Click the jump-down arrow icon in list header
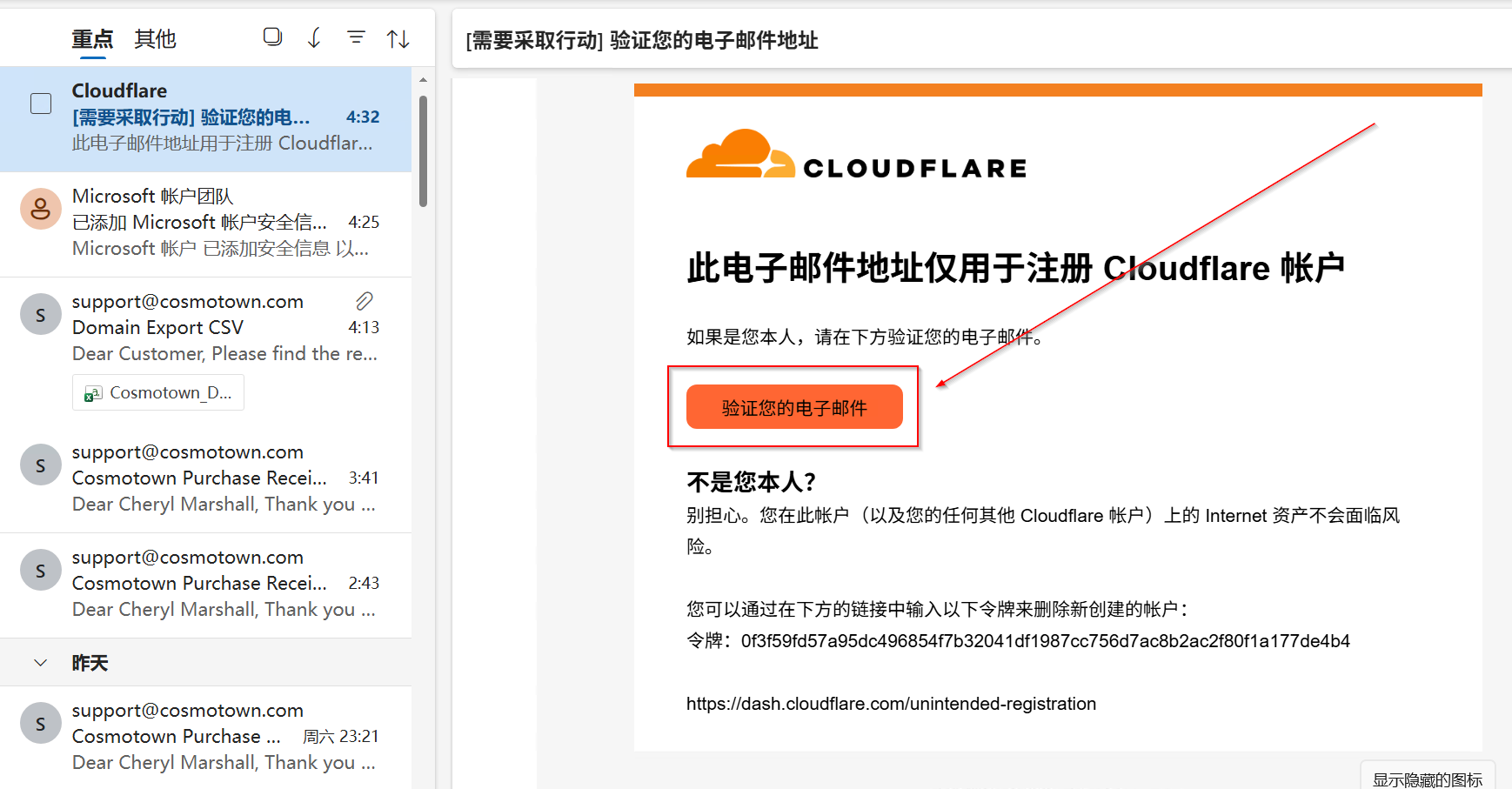Screen dimensions: 1512x789 click(x=314, y=38)
